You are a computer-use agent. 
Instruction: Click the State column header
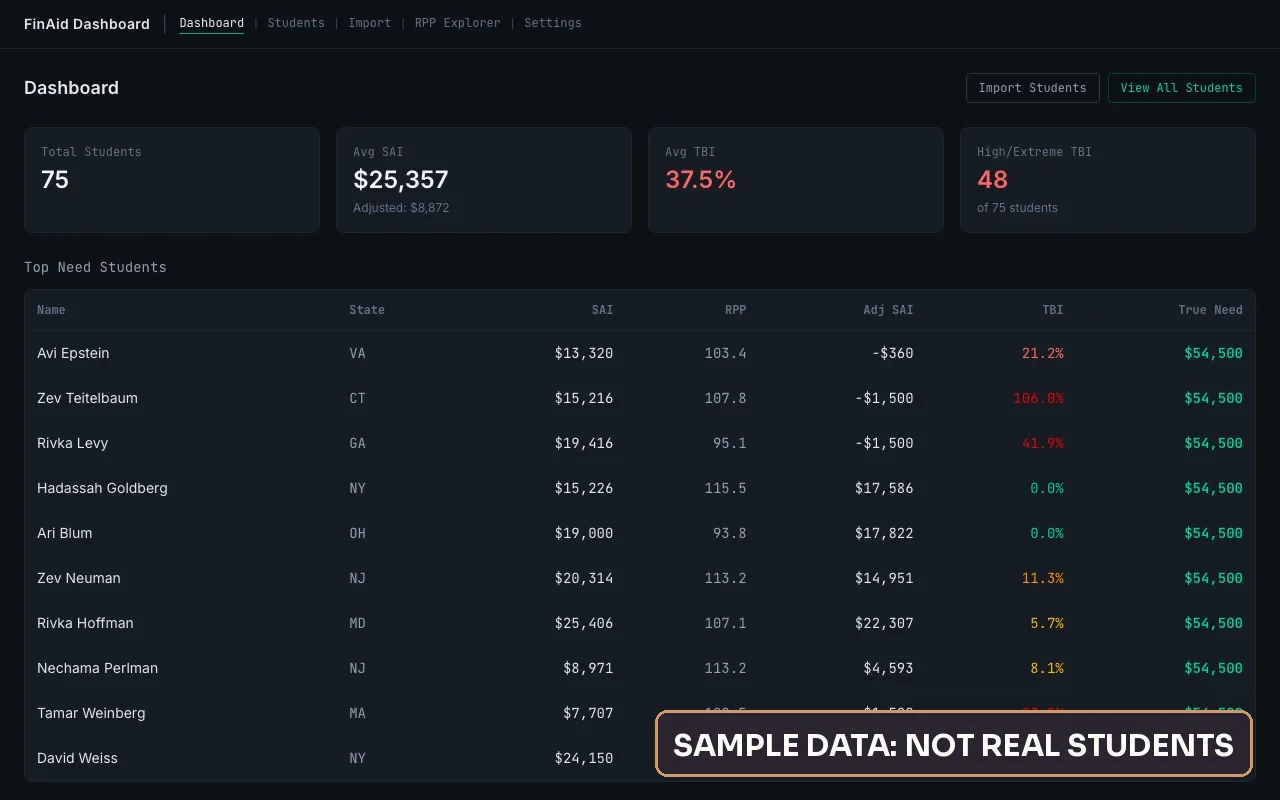[x=367, y=310]
